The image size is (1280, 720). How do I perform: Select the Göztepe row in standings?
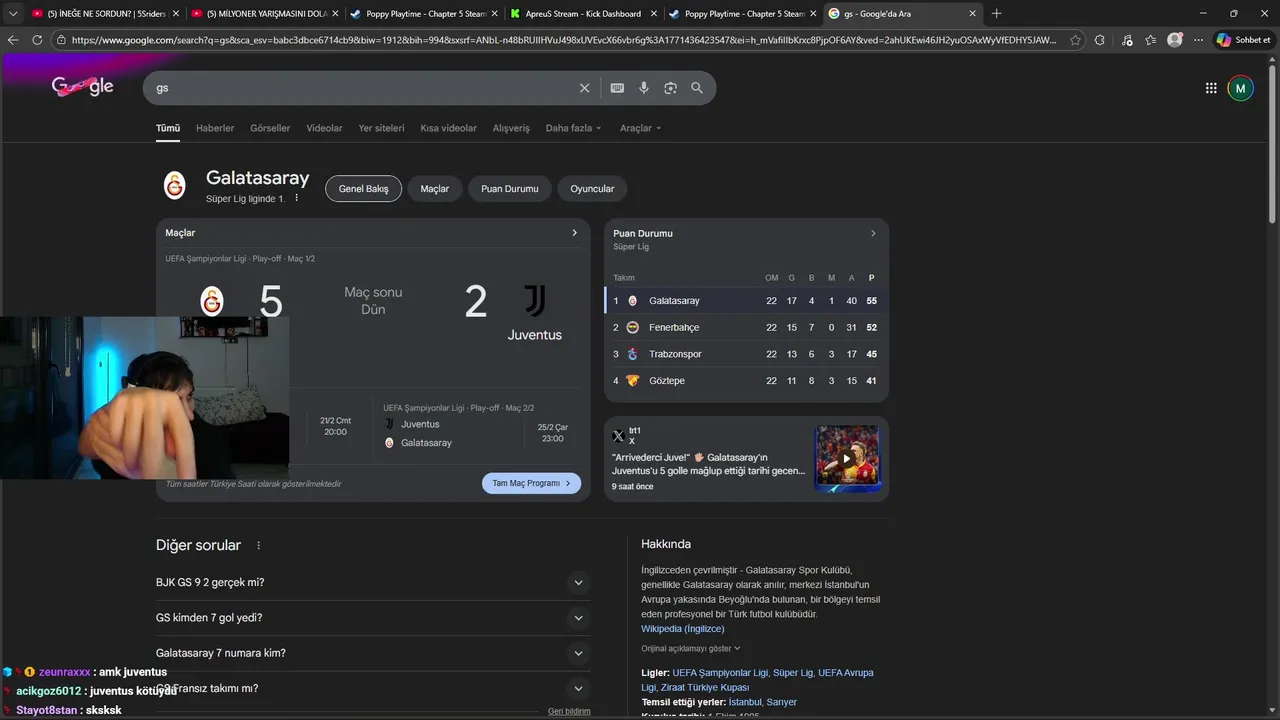[x=746, y=381]
